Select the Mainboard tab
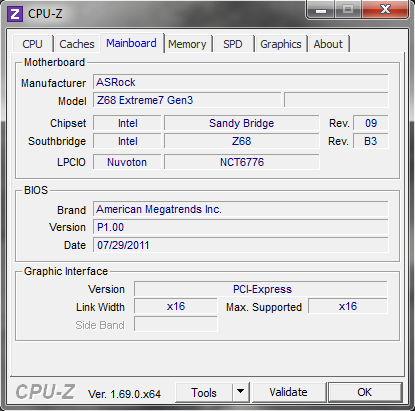This screenshot has height=411, width=415. point(131,43)
